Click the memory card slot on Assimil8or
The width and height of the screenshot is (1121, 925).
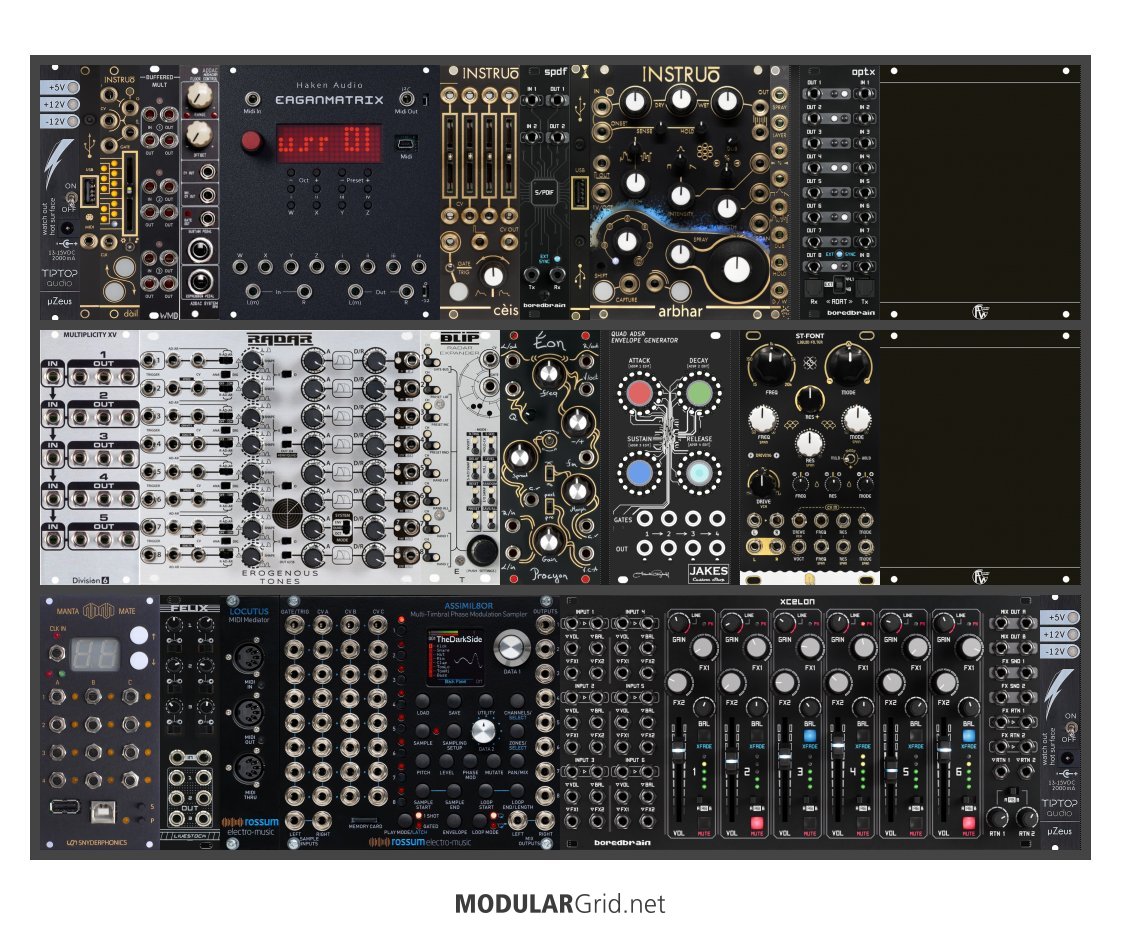pyautogui.click(x=365, y=820)
